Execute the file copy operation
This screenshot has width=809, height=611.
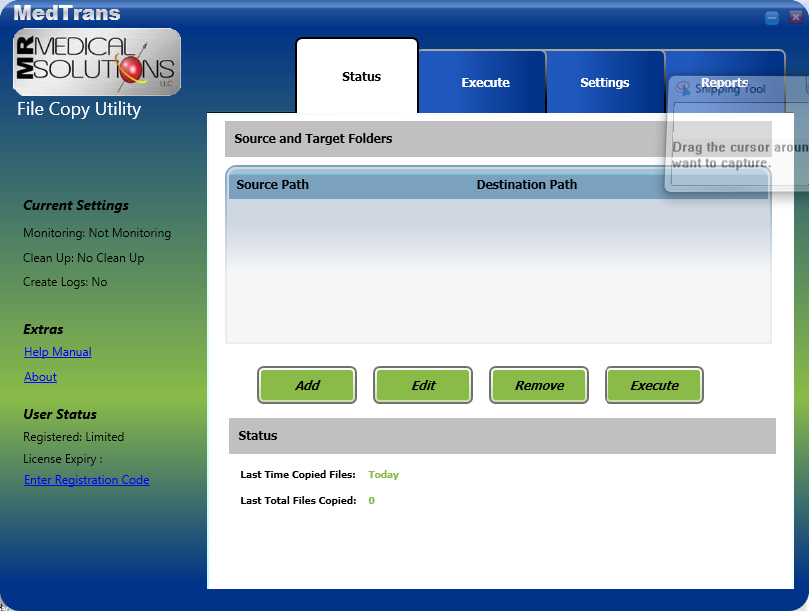[x=654, y=385]
